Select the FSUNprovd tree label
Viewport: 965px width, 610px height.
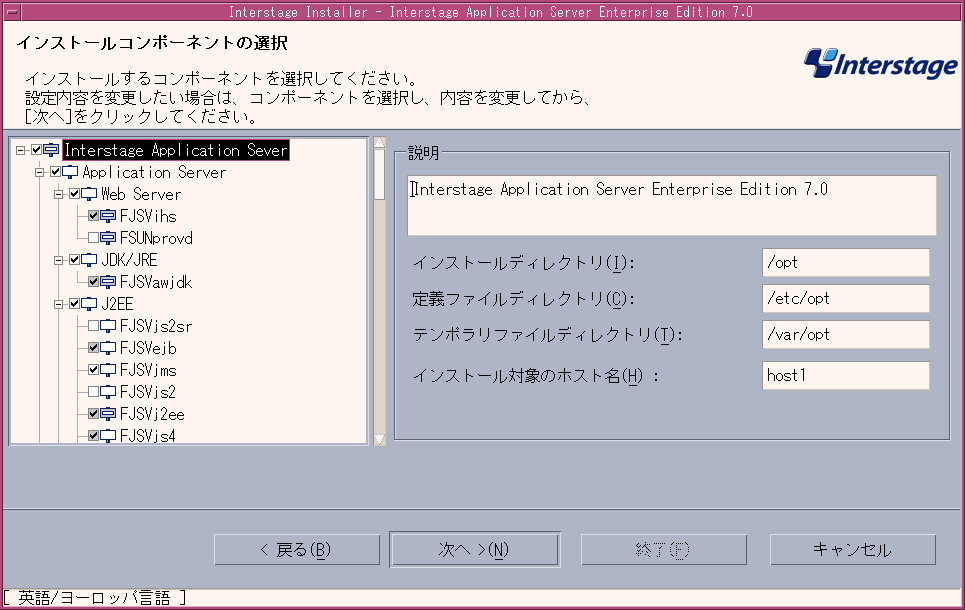(x=156, y=238)
